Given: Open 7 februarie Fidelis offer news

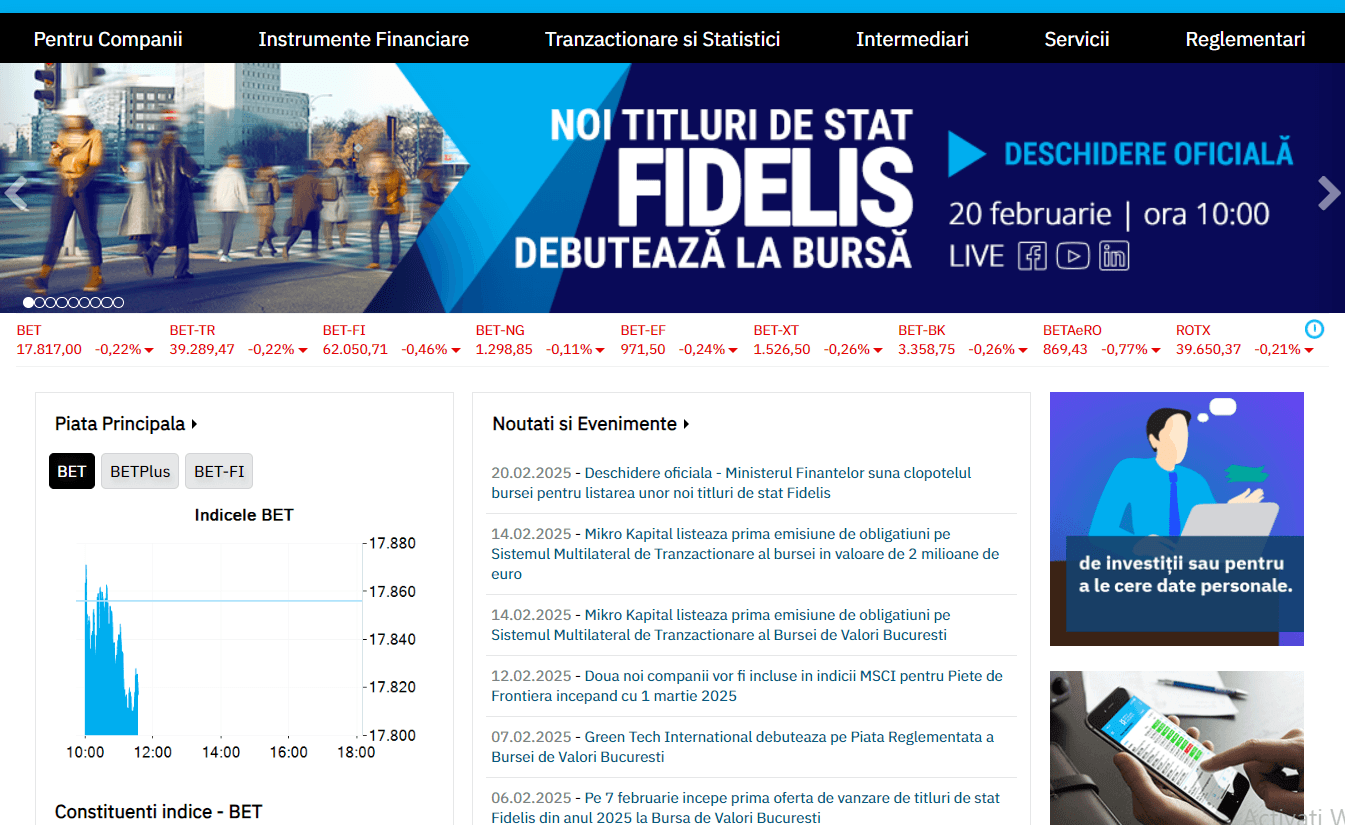Looking at the screenshot, I should click(x=745, y=808).
